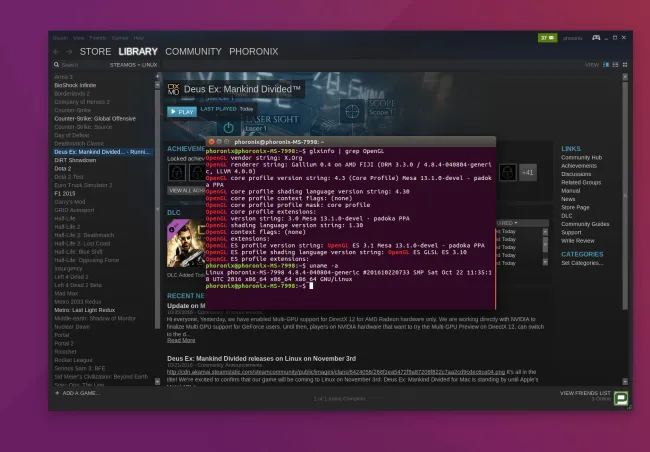Open Big Picture mode via gamepad icon

(596, 38)
